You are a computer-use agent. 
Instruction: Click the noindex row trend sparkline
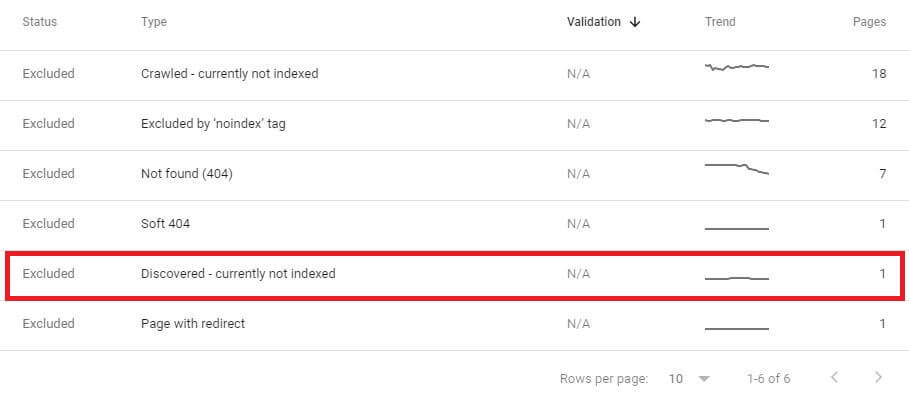point(737,120)
